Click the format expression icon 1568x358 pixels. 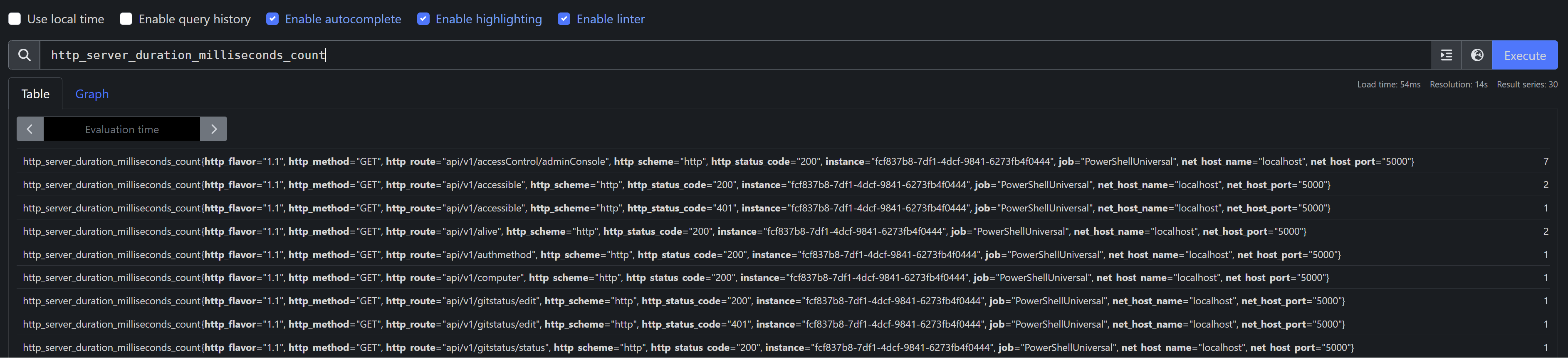pos(1446,55)
